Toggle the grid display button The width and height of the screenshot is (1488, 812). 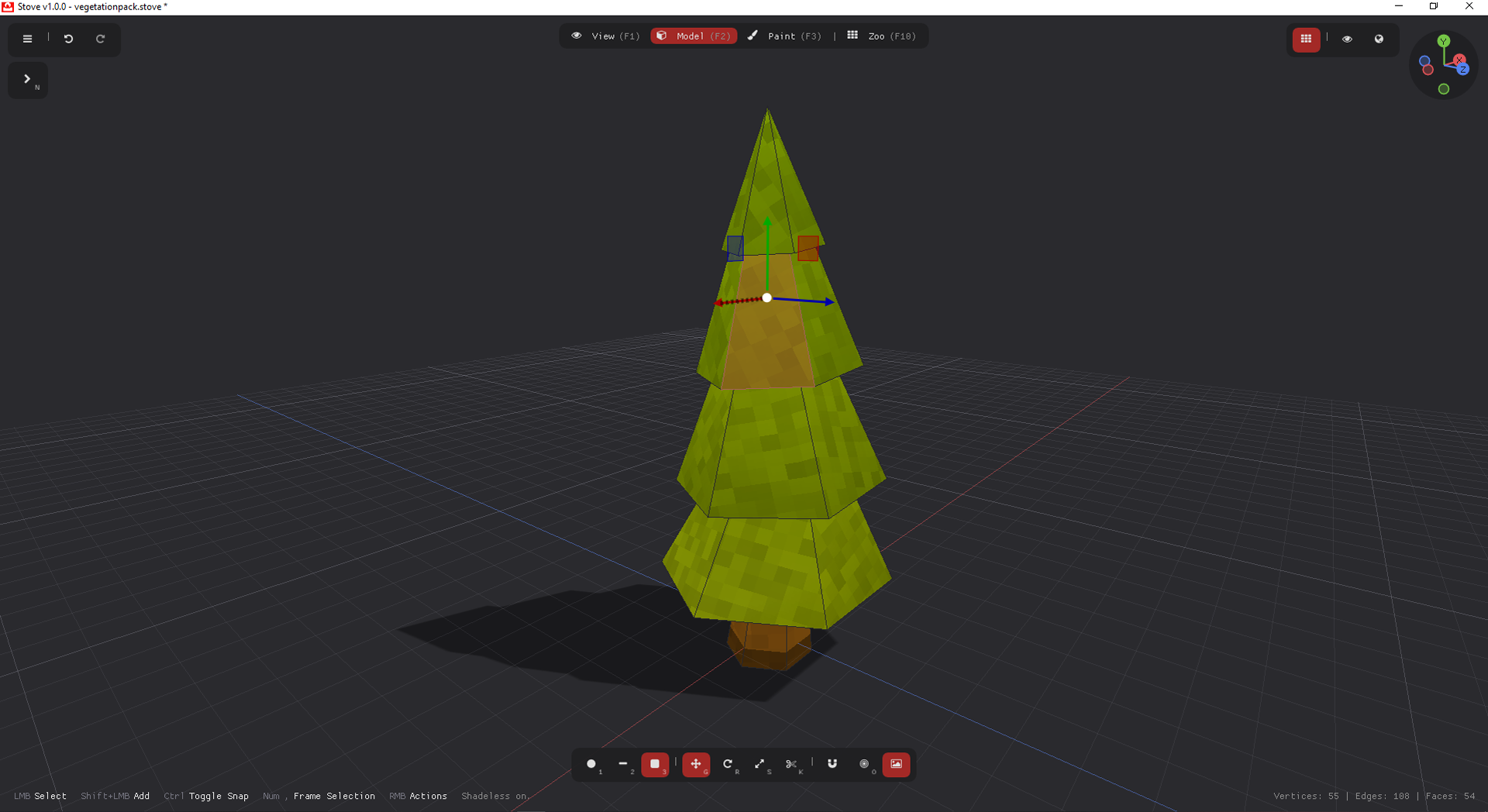click(x=1306, y=39)
